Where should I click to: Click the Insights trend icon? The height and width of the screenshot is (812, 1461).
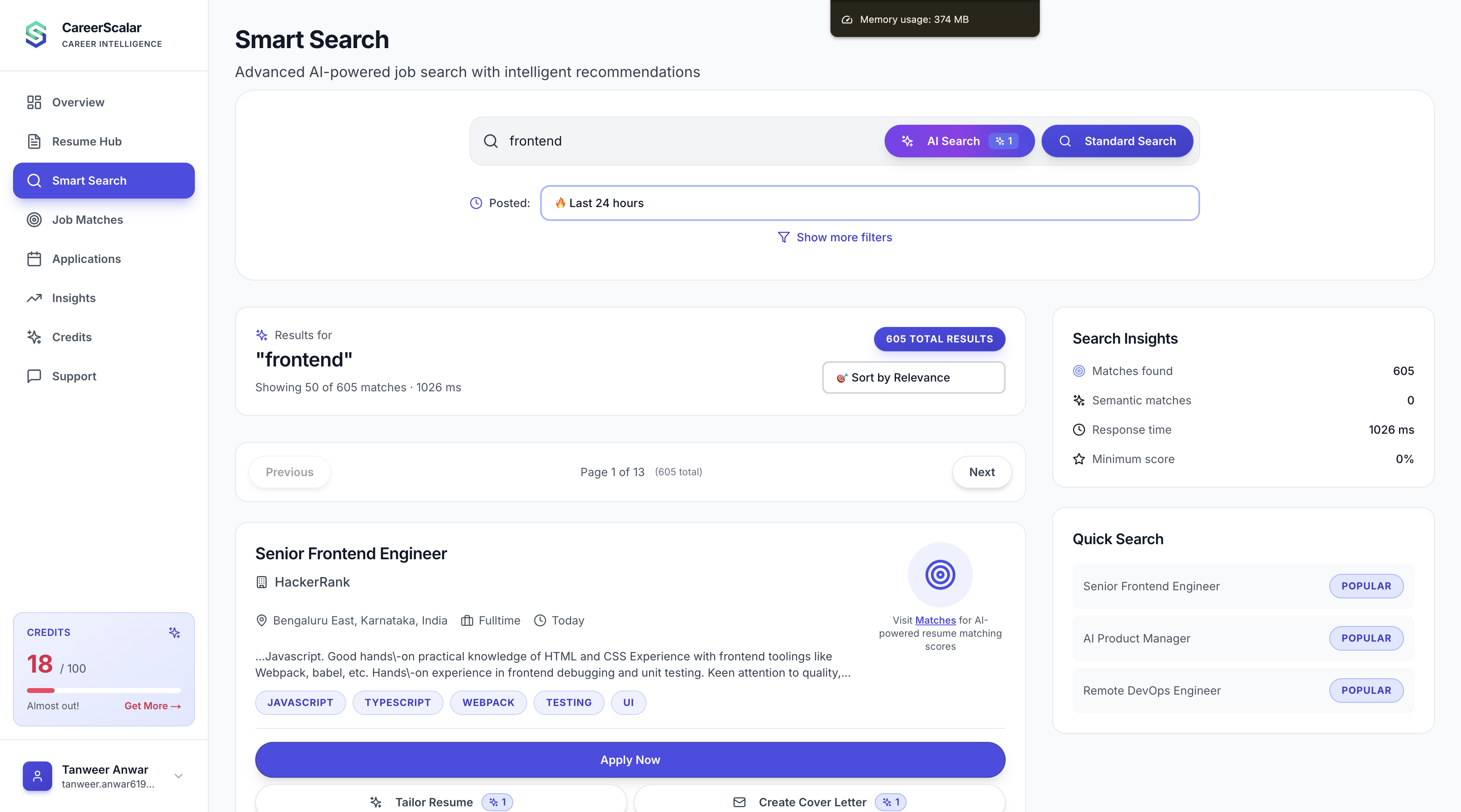pyautogui.click(x=34, y=298)
